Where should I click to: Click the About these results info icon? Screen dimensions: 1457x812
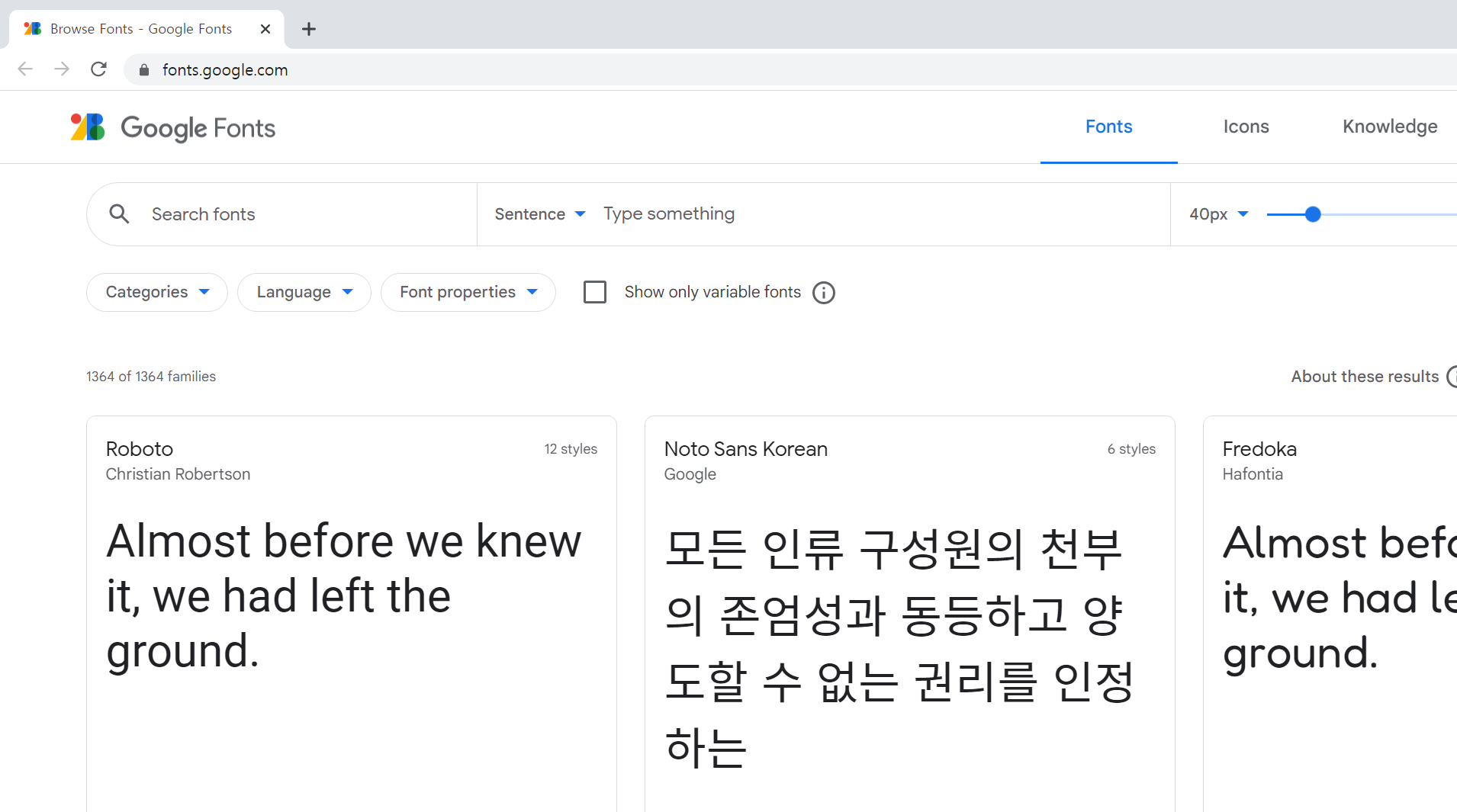point(1451,376)
